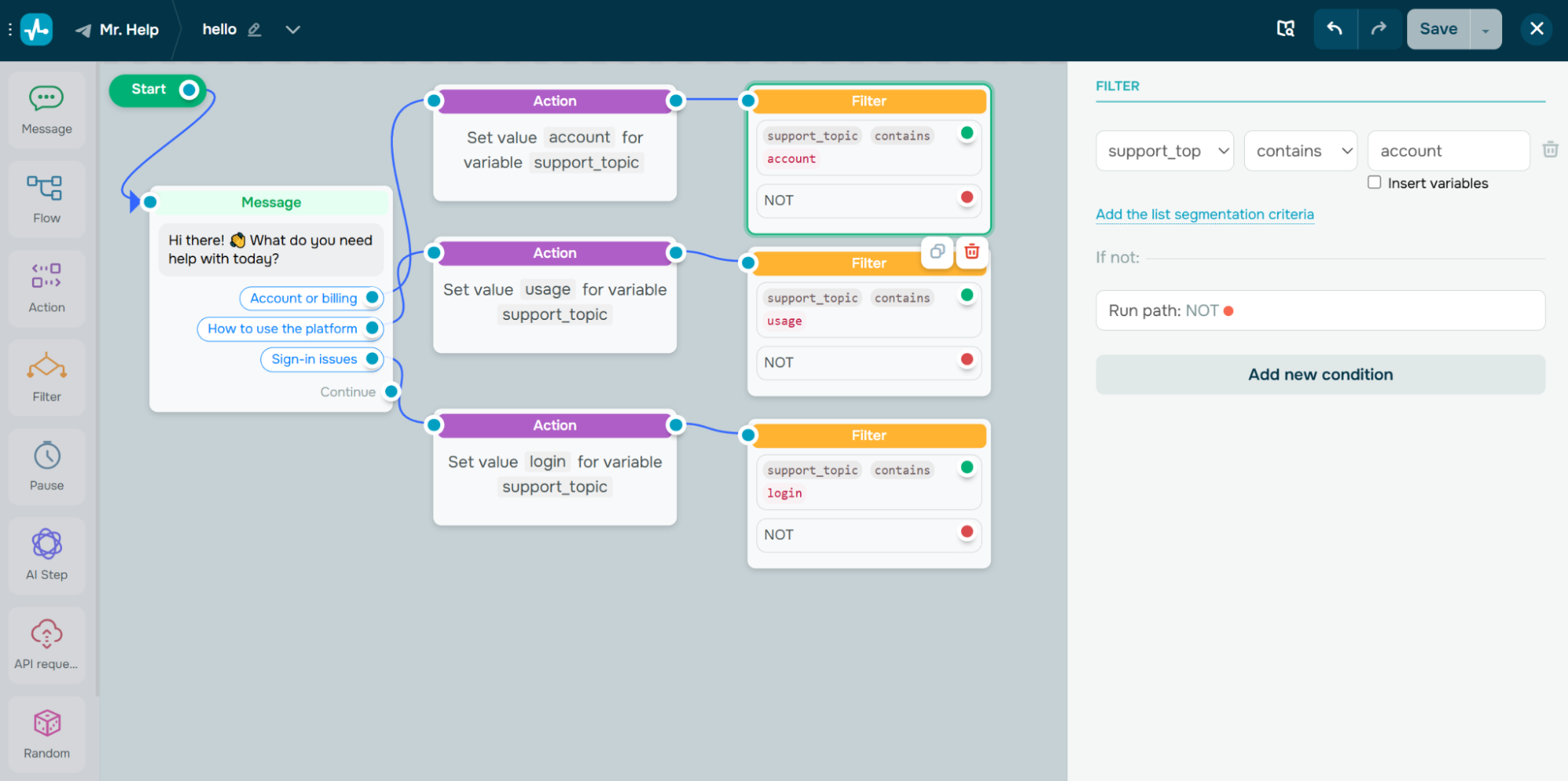Open the Add the list segmentation criteria link
This screenshot has height=781, width=1568.
pos(1205,214)
